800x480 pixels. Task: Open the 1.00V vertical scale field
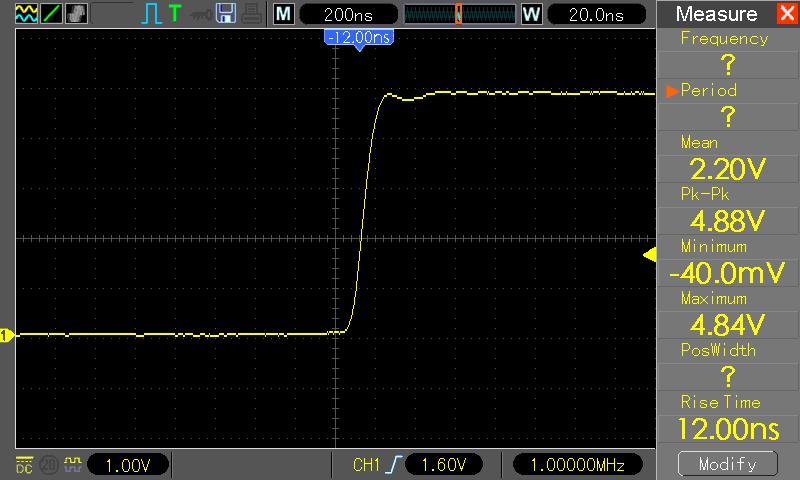(128, 464)
